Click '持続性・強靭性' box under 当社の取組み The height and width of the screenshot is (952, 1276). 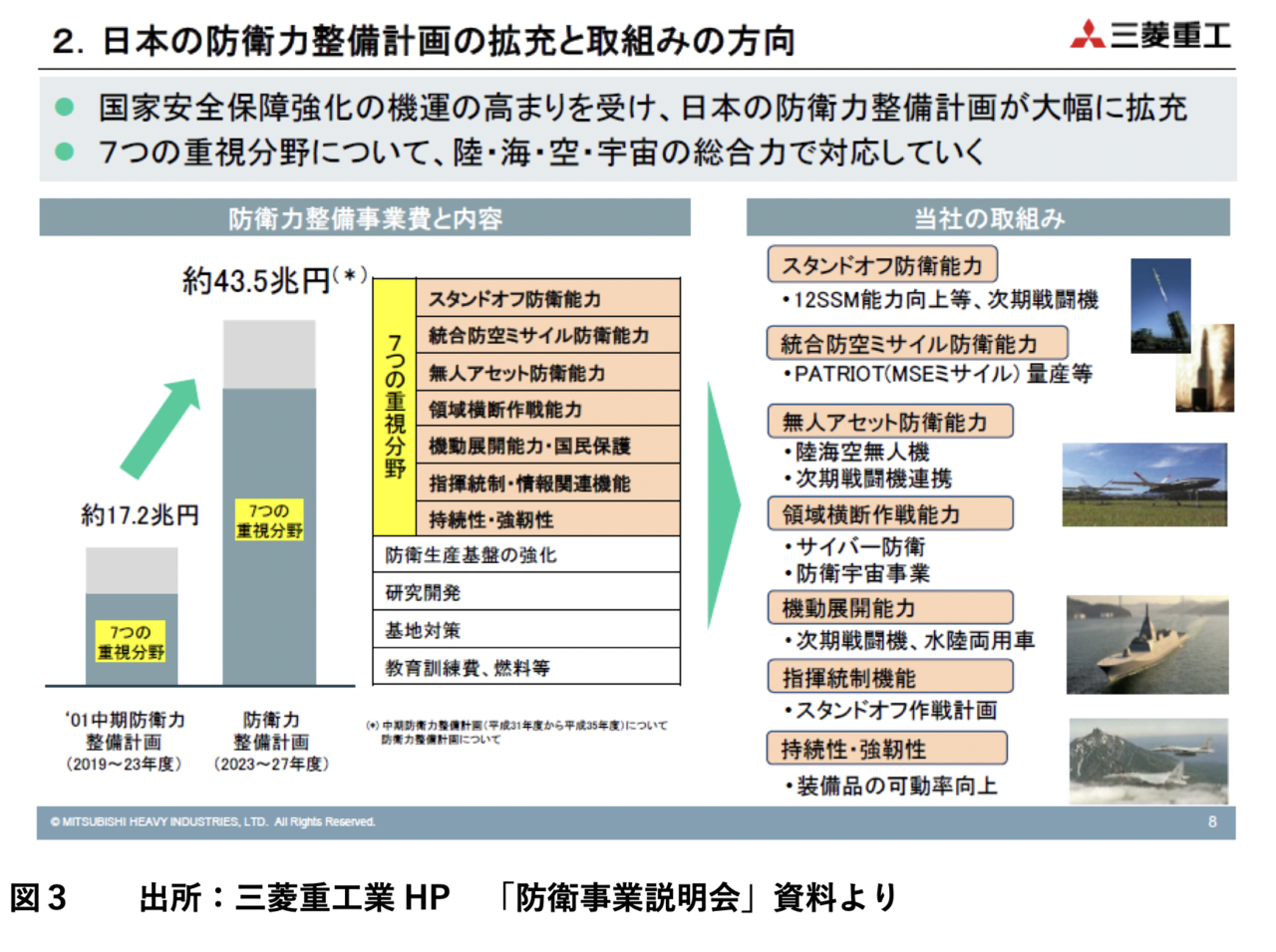[887, 749]
